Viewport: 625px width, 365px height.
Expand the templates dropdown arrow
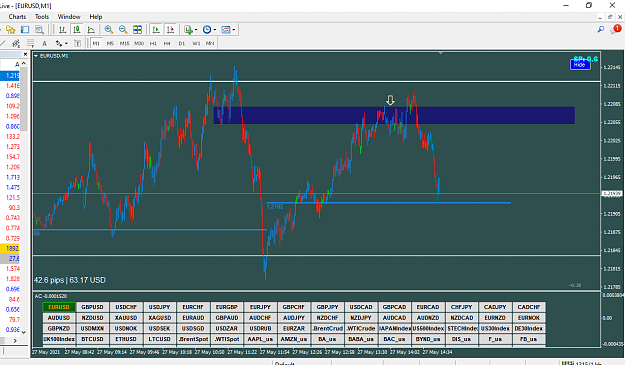tap(234, 29)
